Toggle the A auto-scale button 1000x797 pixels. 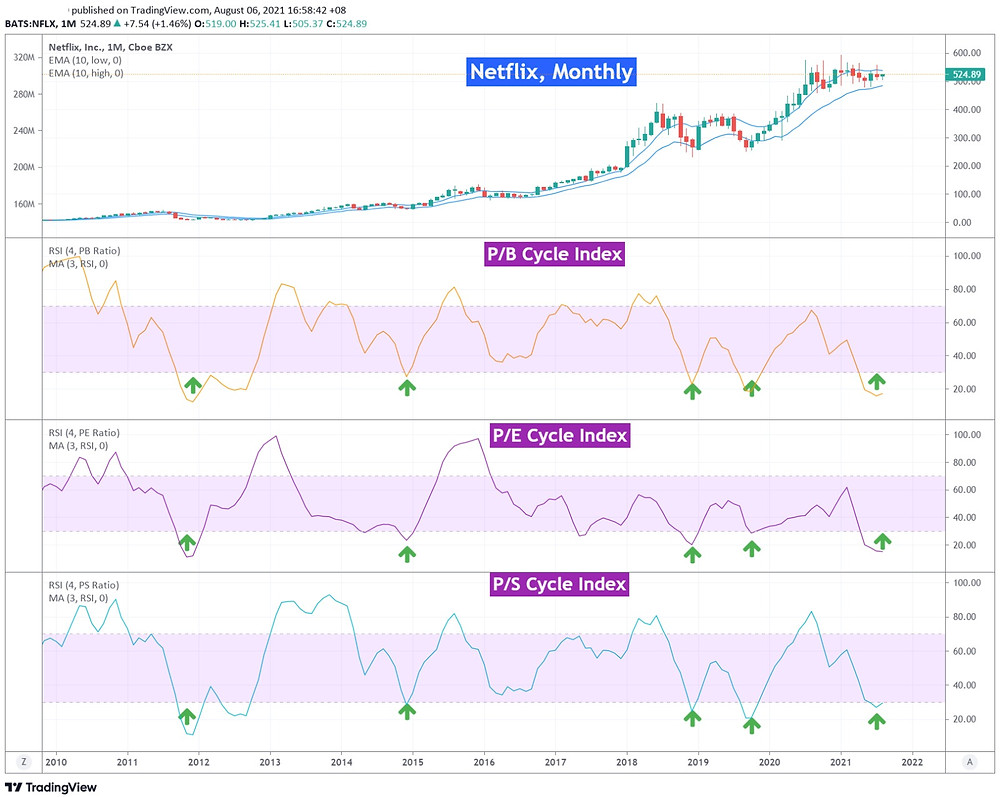970,761
